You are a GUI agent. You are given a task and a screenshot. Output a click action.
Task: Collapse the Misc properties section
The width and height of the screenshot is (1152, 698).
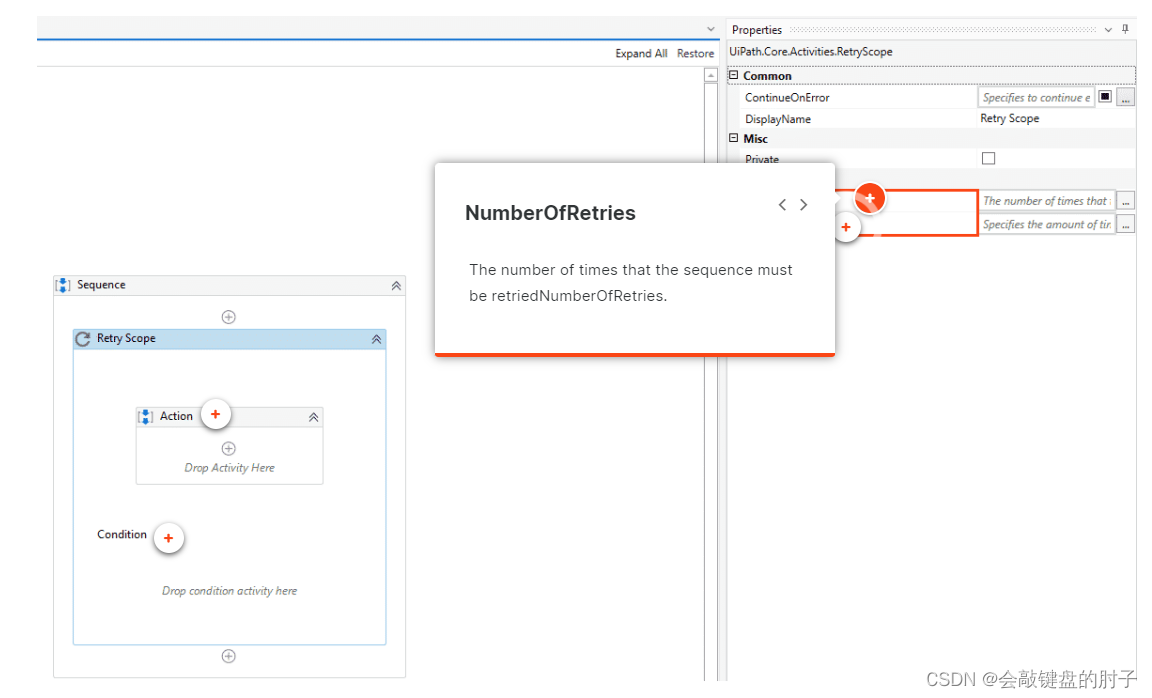(x=733, y=138)
